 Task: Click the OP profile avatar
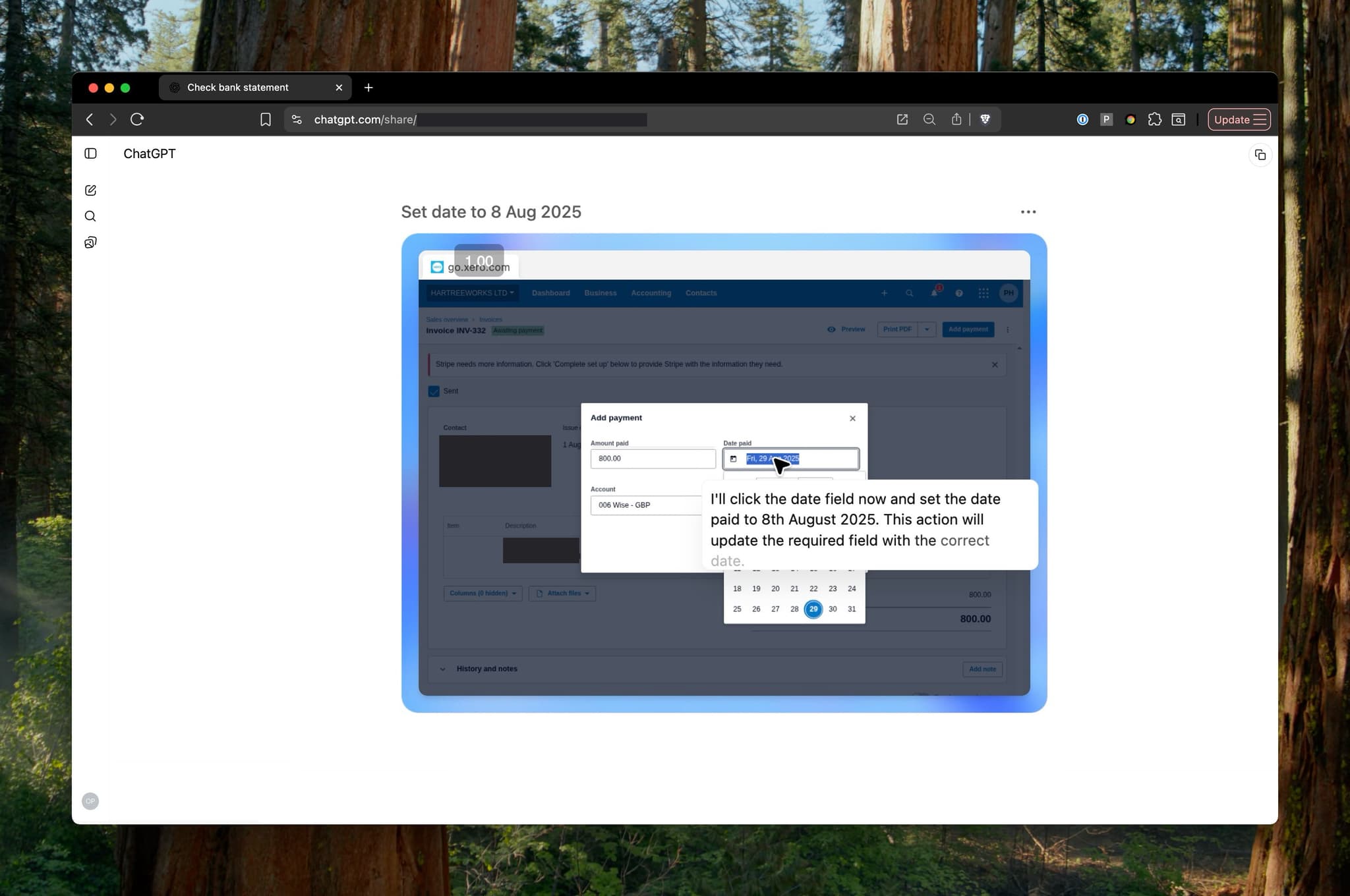click(x=90, y=801)
